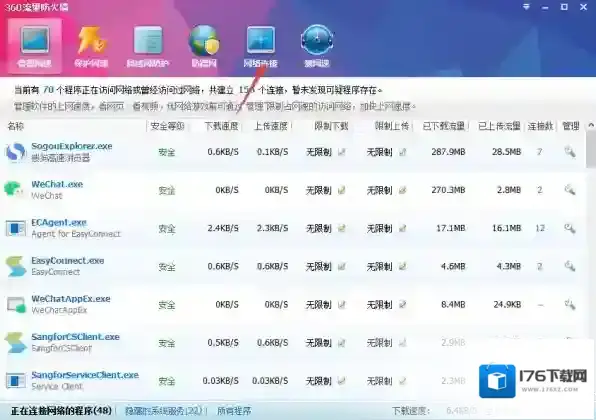Switch to the 防蹭网 tab
This screenshot has width=596, height=420.
point(204,46)
